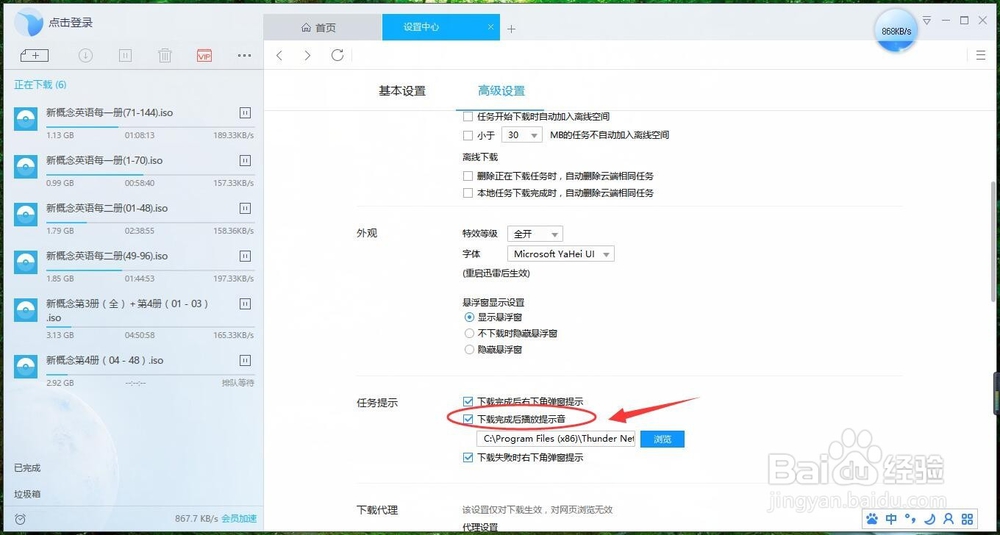Pause 新概念英语每二册(49-96).iso download
This screenshot has width=1000, height=535.
[245, 256]
